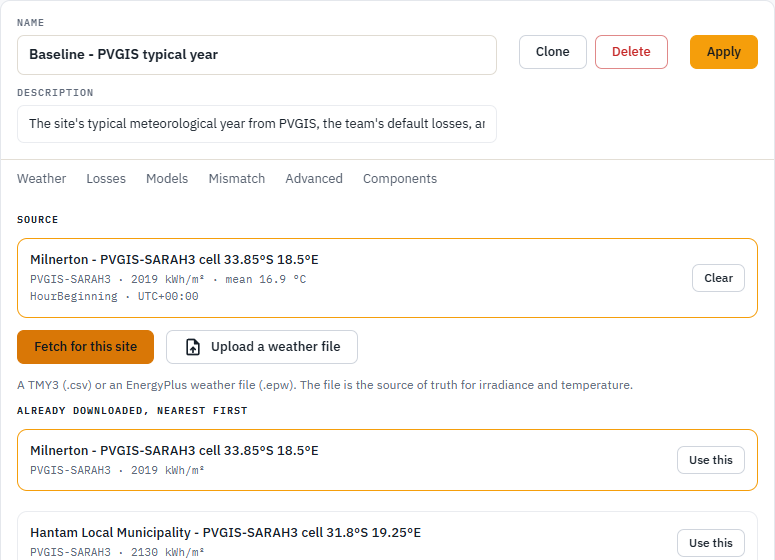Go to the Advanced tab
The image size is (775, 560).
click(x=314, y=178)
